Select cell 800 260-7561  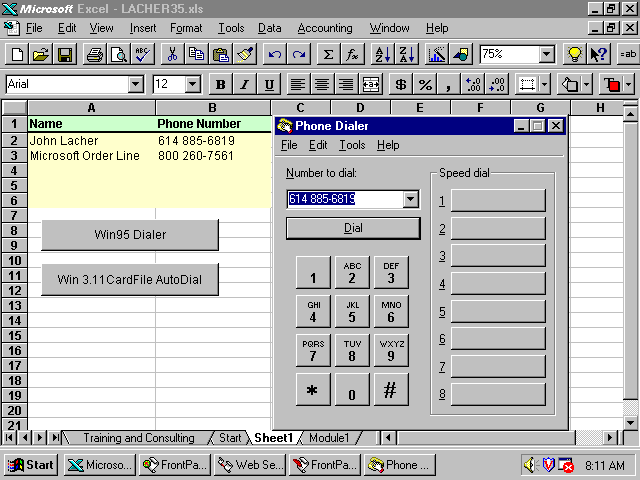[213, 156]
